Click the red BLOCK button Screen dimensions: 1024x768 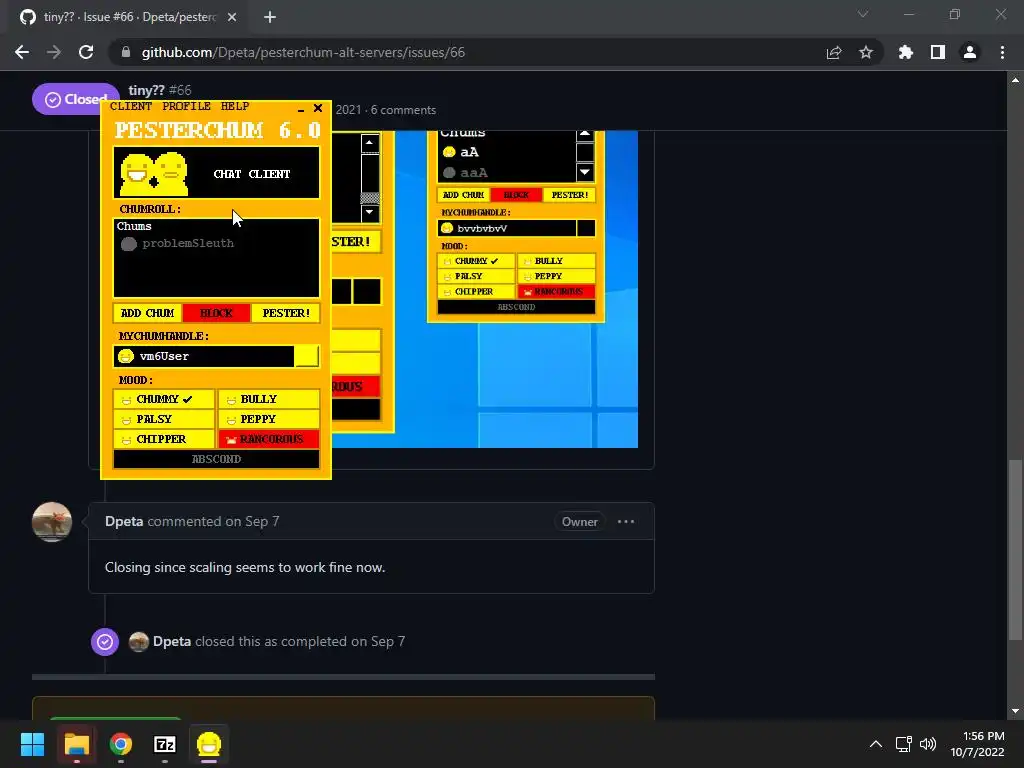click(x=216, y=313)
